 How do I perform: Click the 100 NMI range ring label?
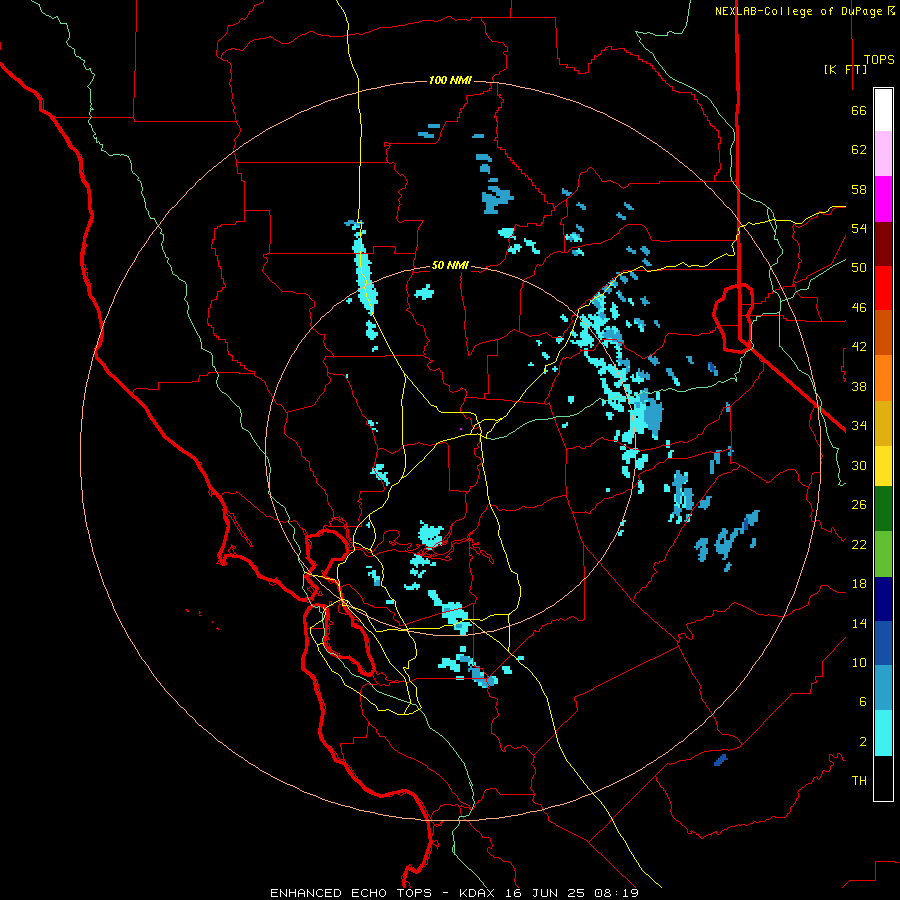[450, 80]
